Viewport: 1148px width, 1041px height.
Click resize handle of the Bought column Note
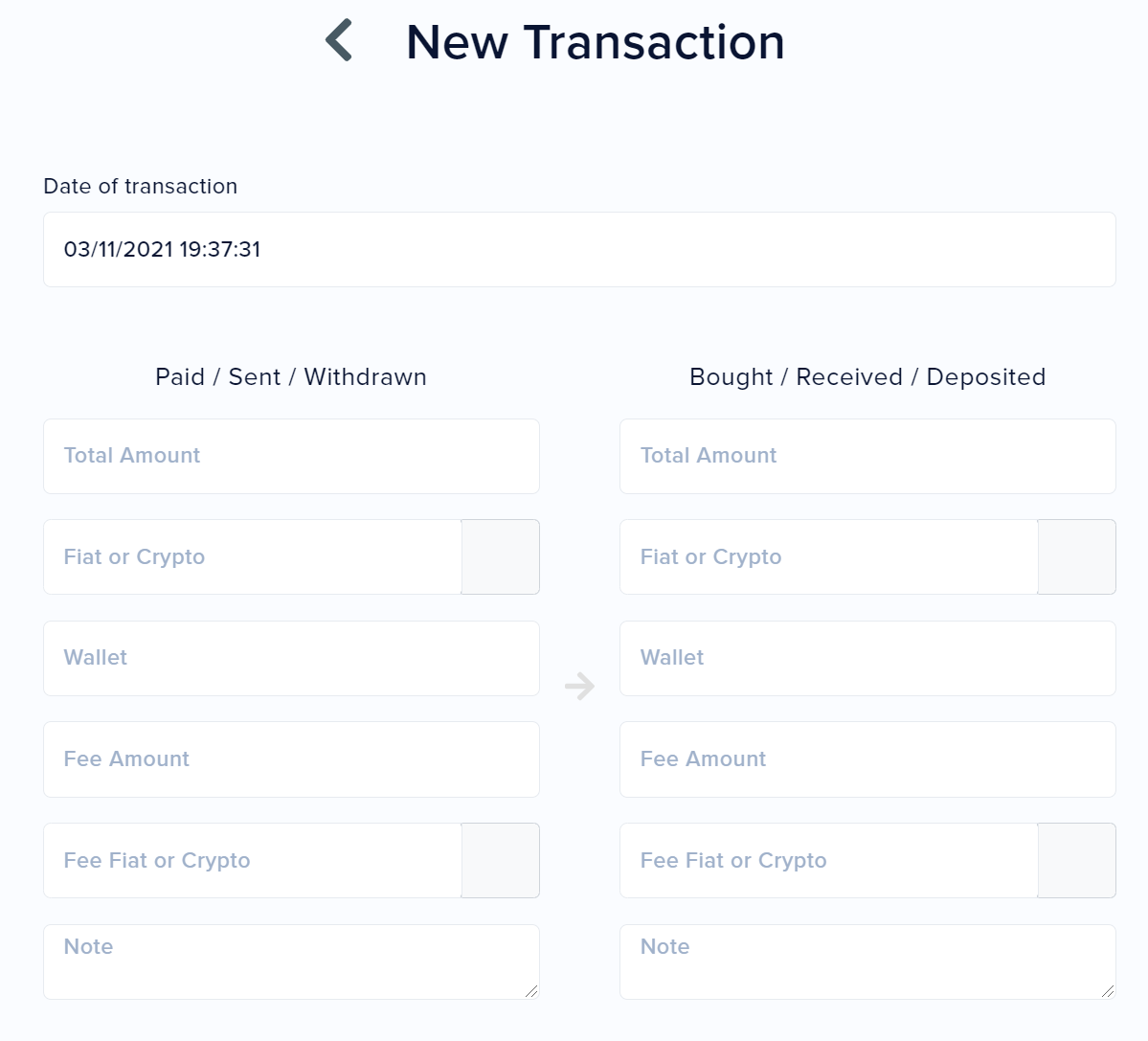point(1108,991)
